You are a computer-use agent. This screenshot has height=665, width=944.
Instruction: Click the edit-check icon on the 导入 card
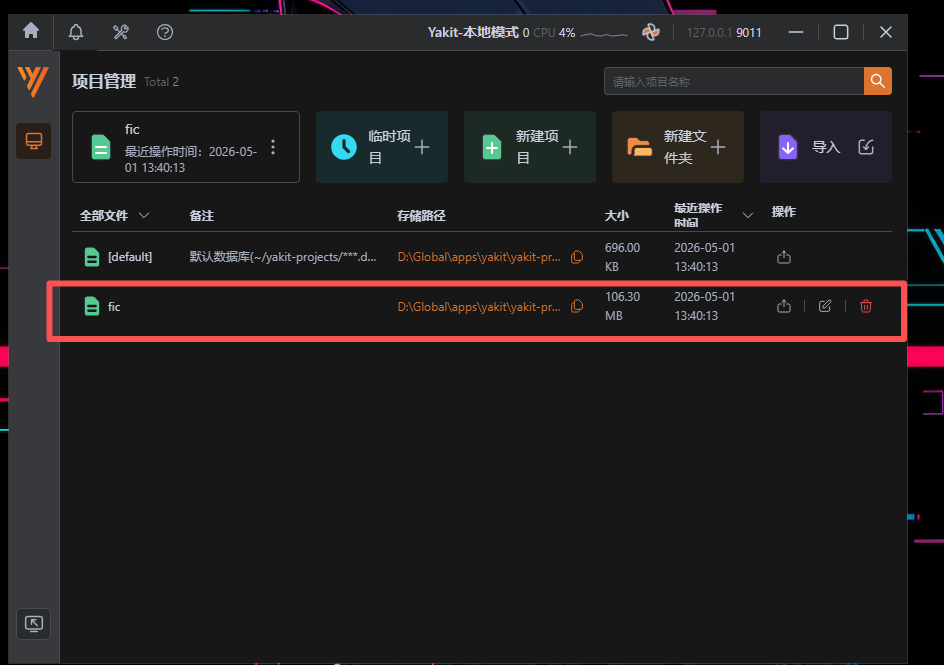pos(866,147)
